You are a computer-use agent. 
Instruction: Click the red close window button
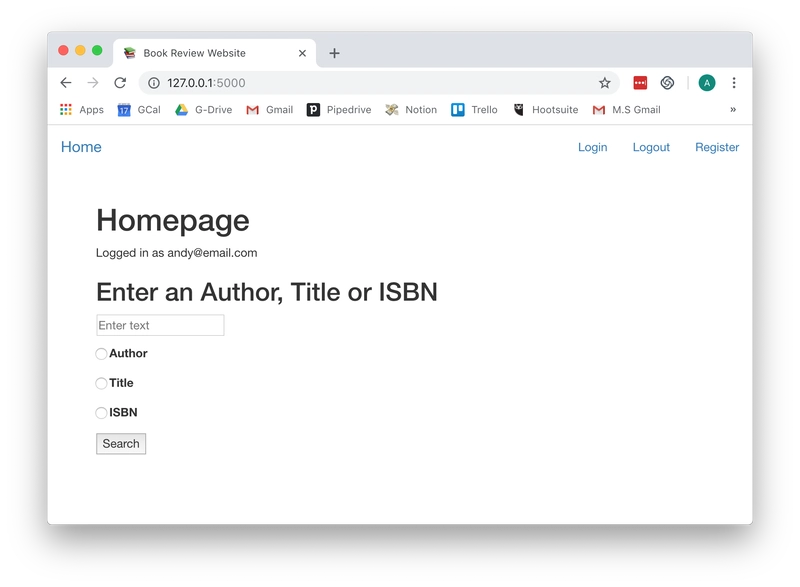[63, 50]
